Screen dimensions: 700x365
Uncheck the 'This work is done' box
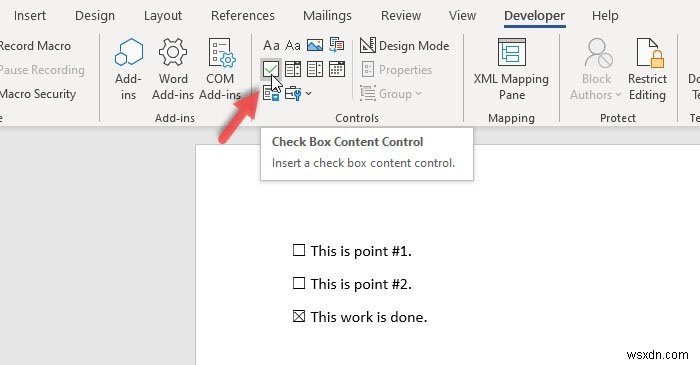tap(299, 316)
